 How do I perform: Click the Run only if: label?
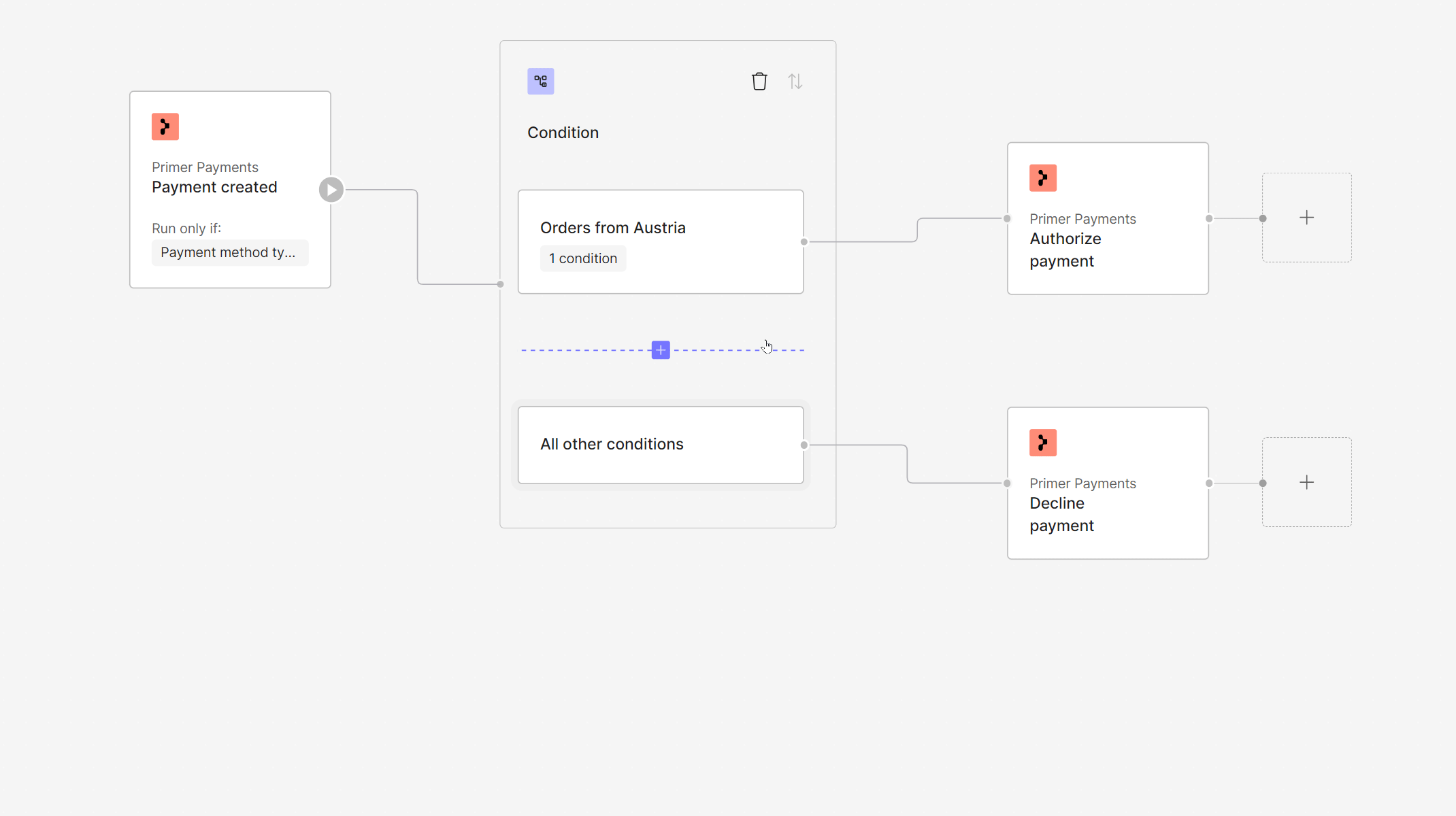point(186,228)
